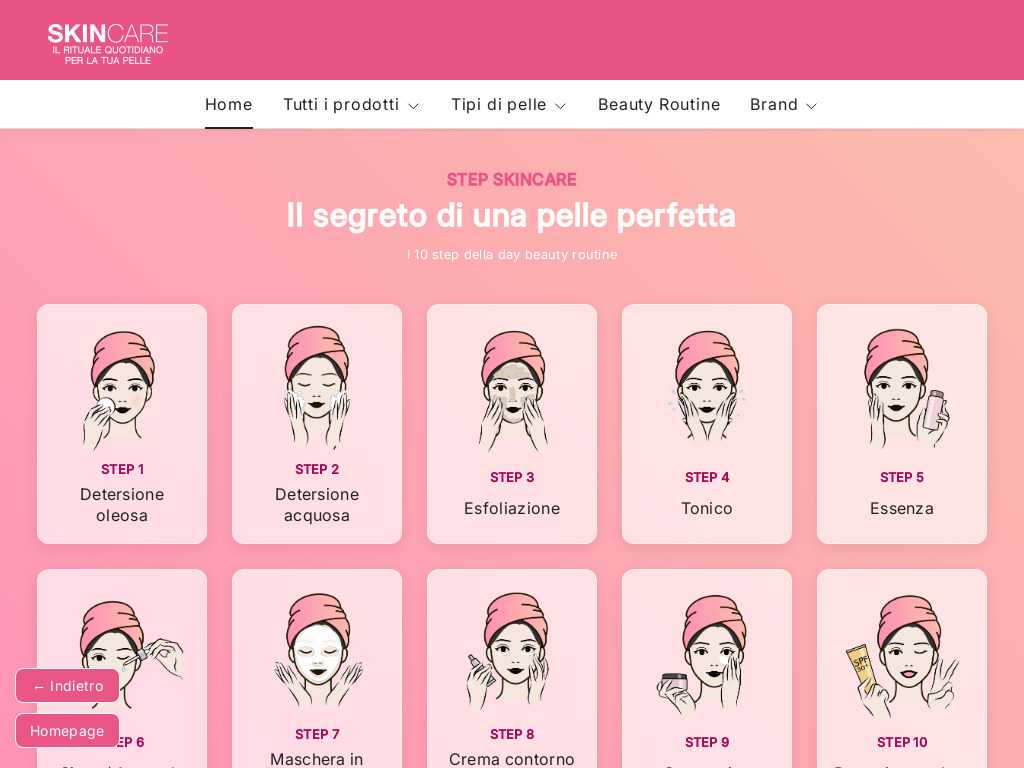
Task: Click the Homepage button
Action: click(x=67, y=731)
